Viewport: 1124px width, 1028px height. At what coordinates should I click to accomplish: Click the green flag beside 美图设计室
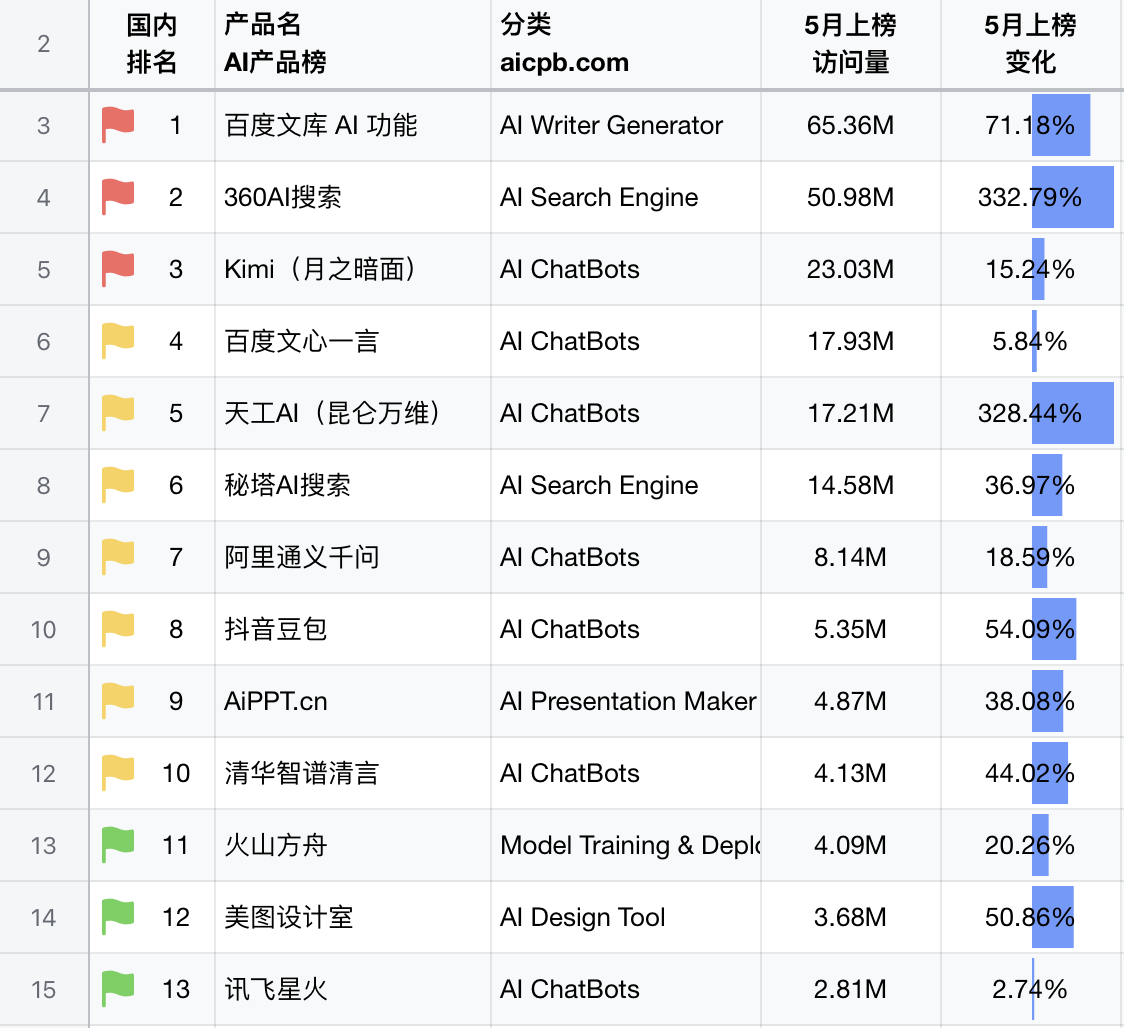(118, 917)
